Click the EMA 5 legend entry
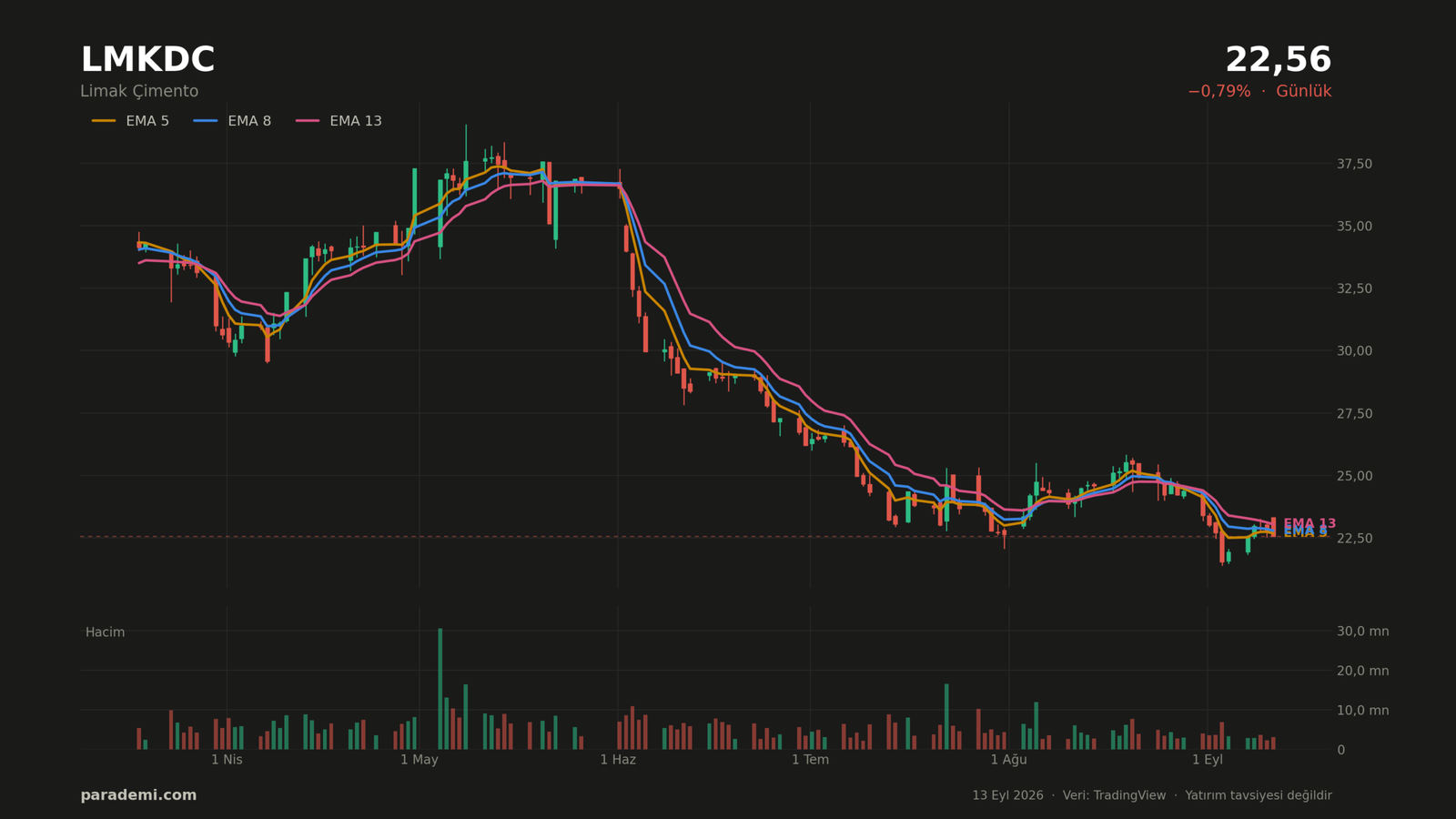This screenshot has height=819, width=1456. click(130, 121)
